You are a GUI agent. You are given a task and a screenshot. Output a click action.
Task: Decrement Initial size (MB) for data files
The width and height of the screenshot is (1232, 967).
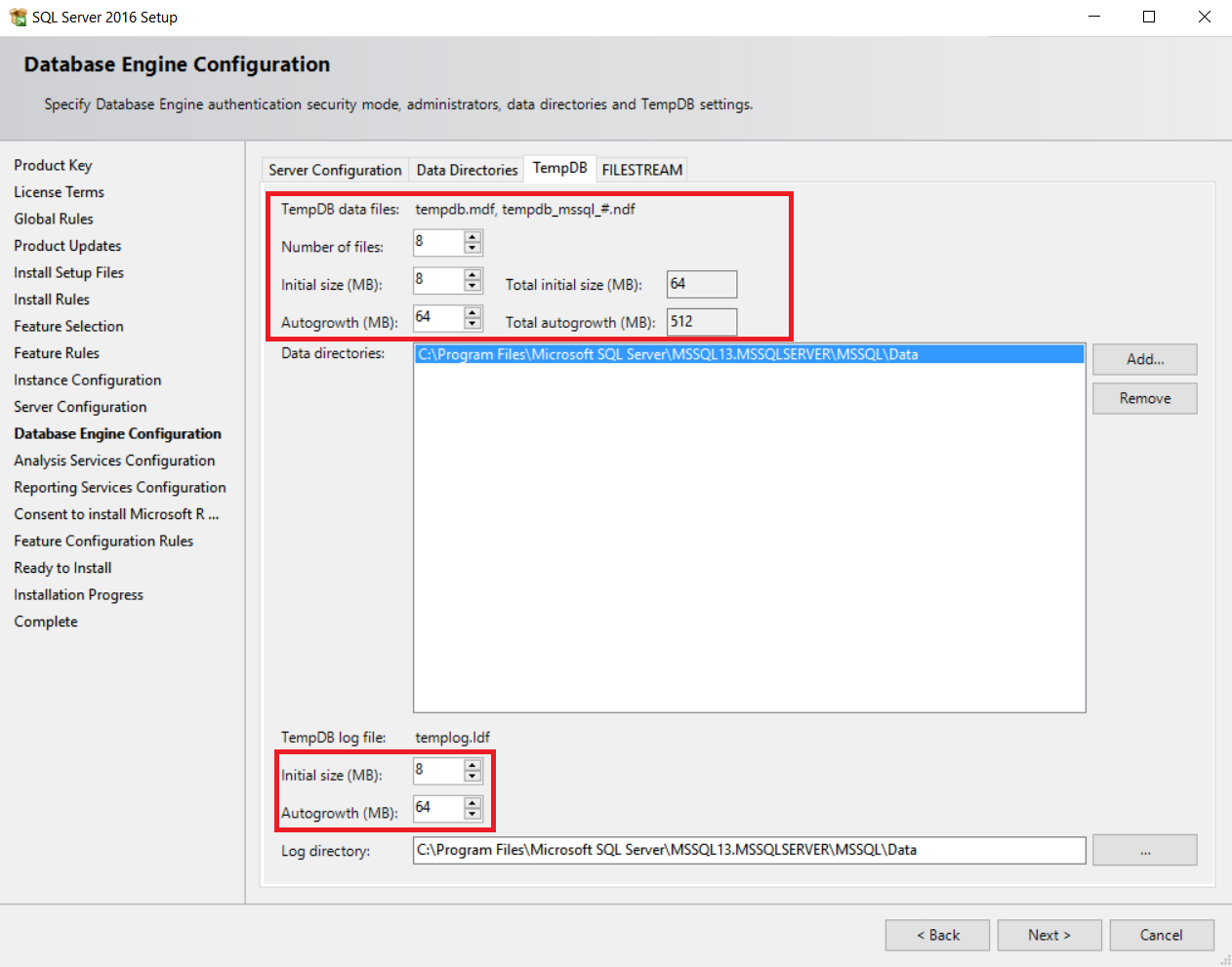coord(472,285)
